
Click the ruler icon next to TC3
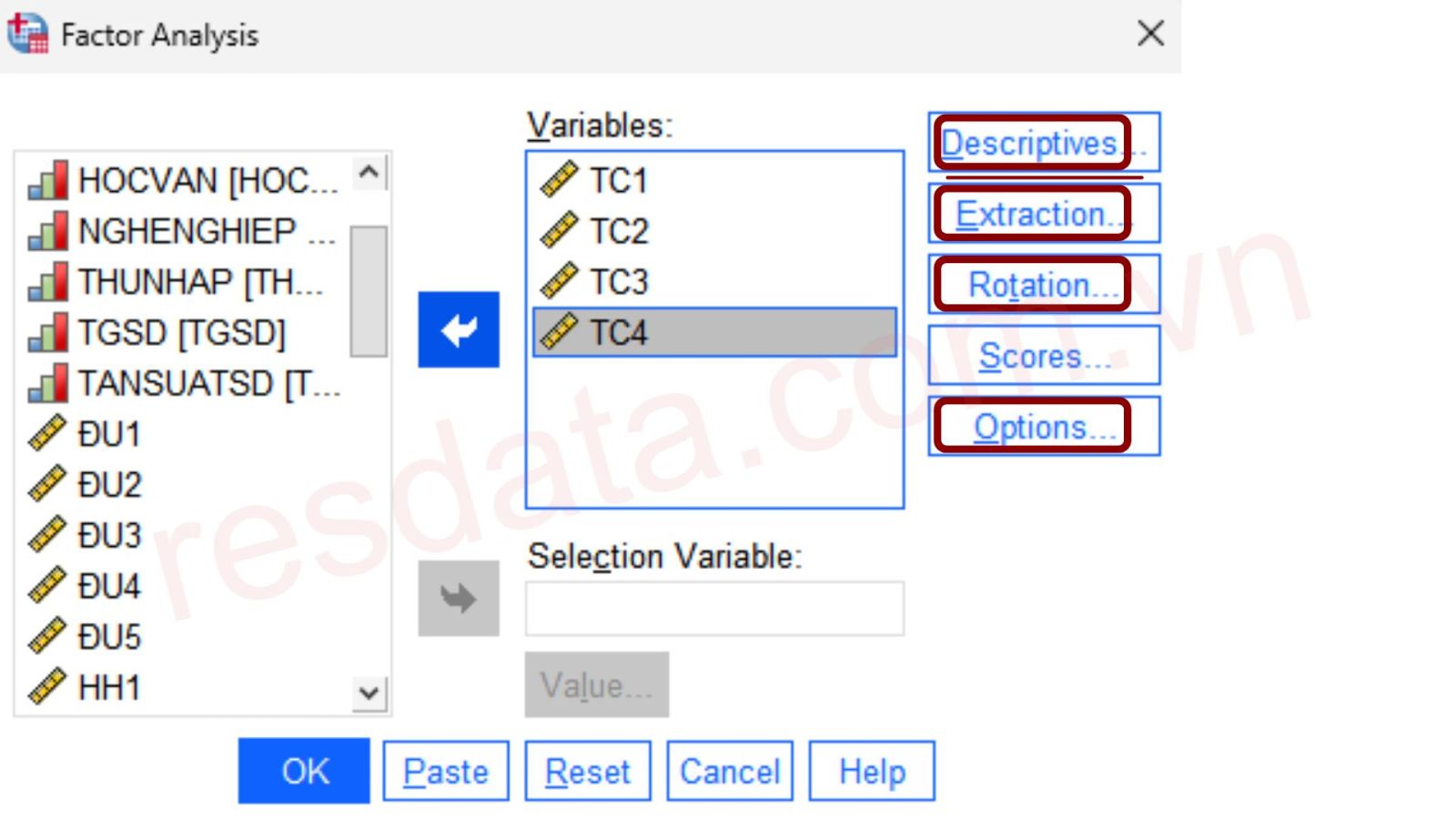pos(559,281)
